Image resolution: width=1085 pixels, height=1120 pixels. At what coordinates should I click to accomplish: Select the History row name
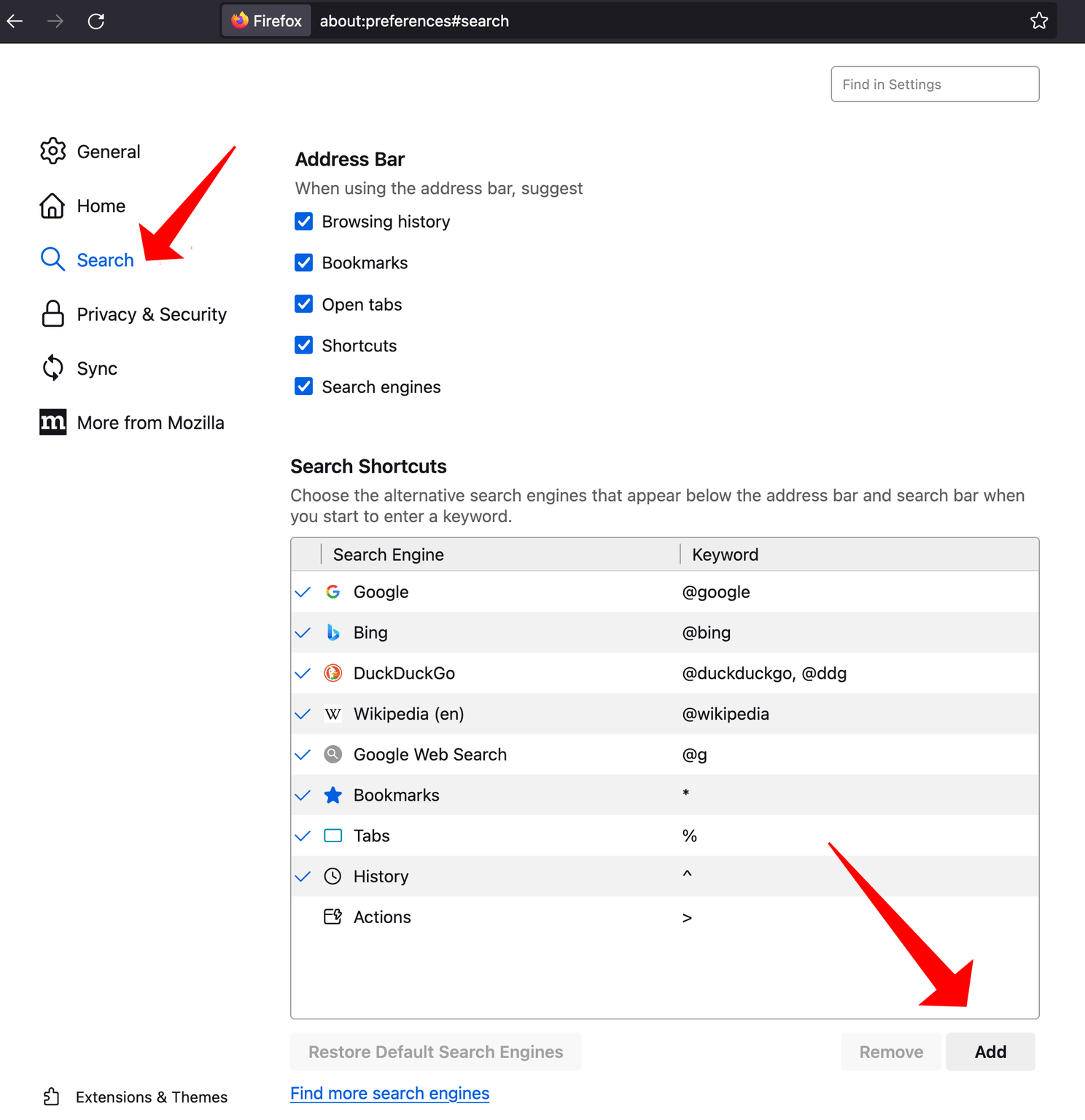[x=381, y=876]
